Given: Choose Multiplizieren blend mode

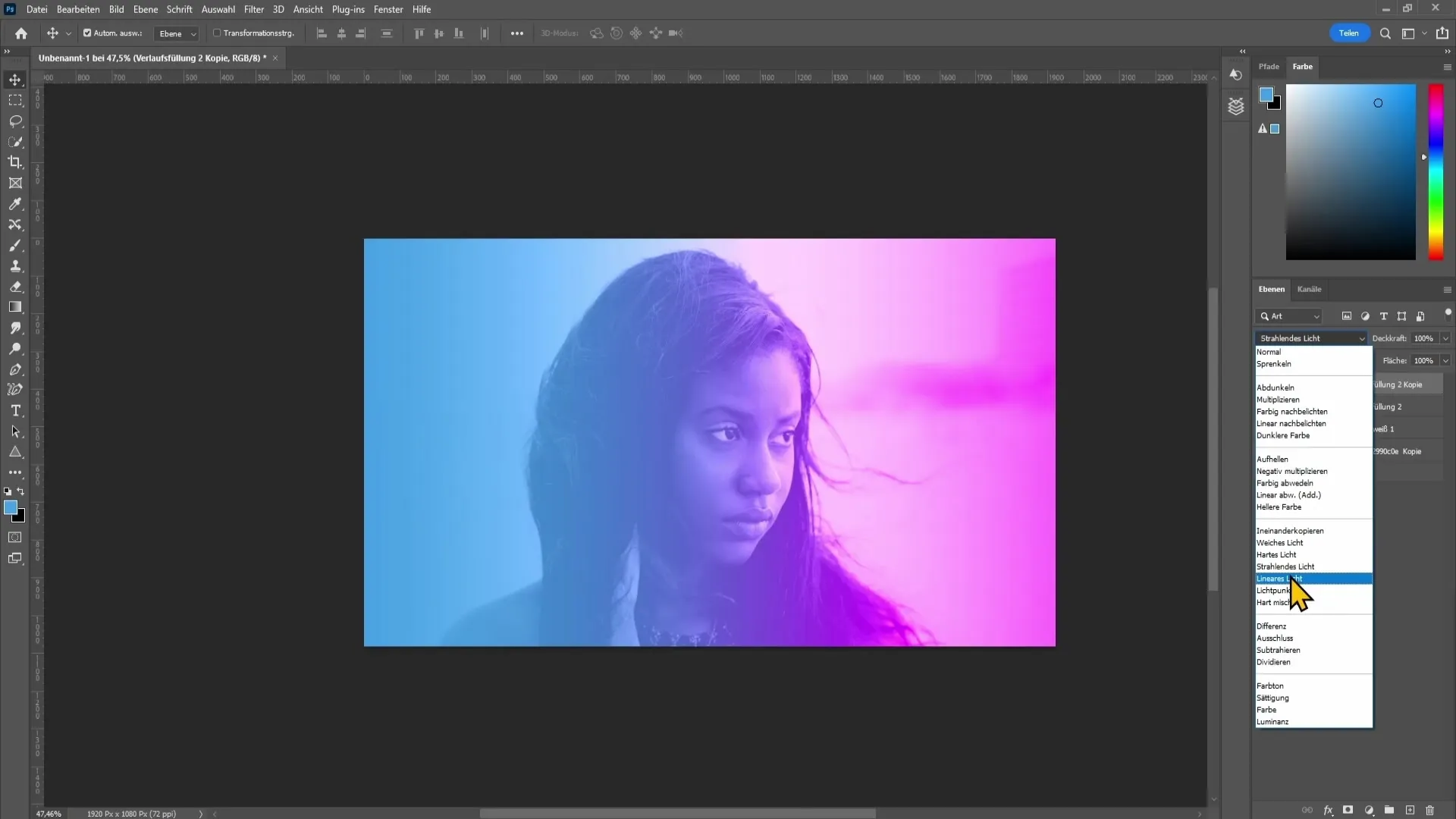Looking at the screenshot, I should click(x=1313, y=400).
